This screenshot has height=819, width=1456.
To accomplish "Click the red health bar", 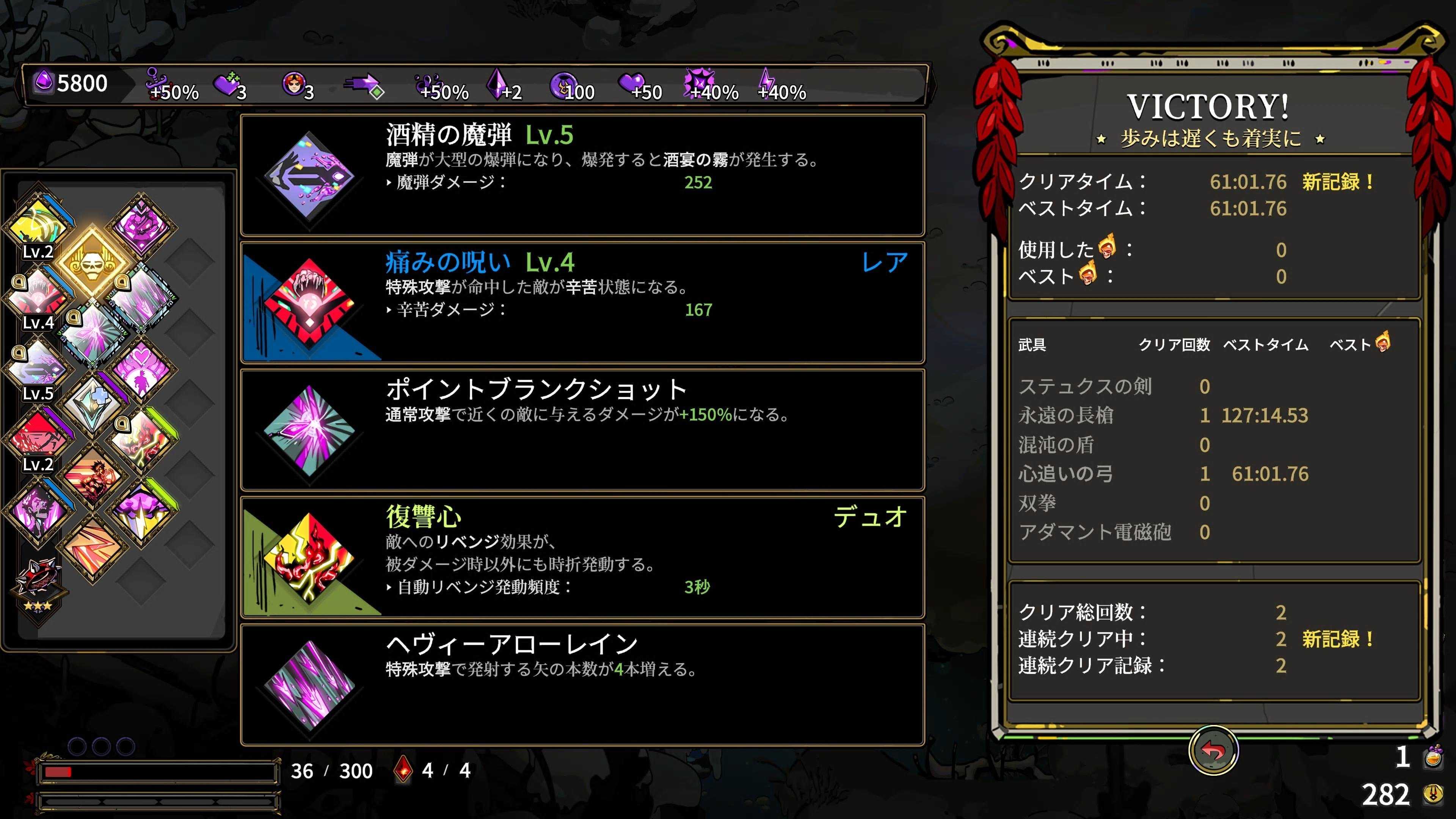I will pos(157,772).
